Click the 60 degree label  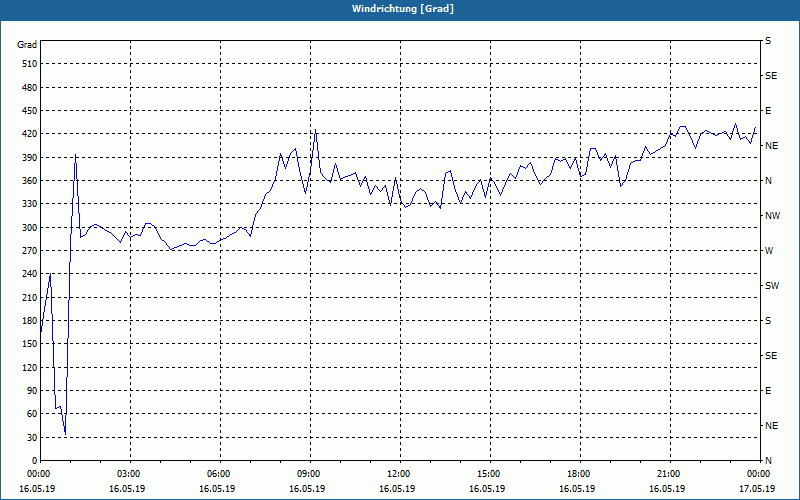click(x=32, y=414)
